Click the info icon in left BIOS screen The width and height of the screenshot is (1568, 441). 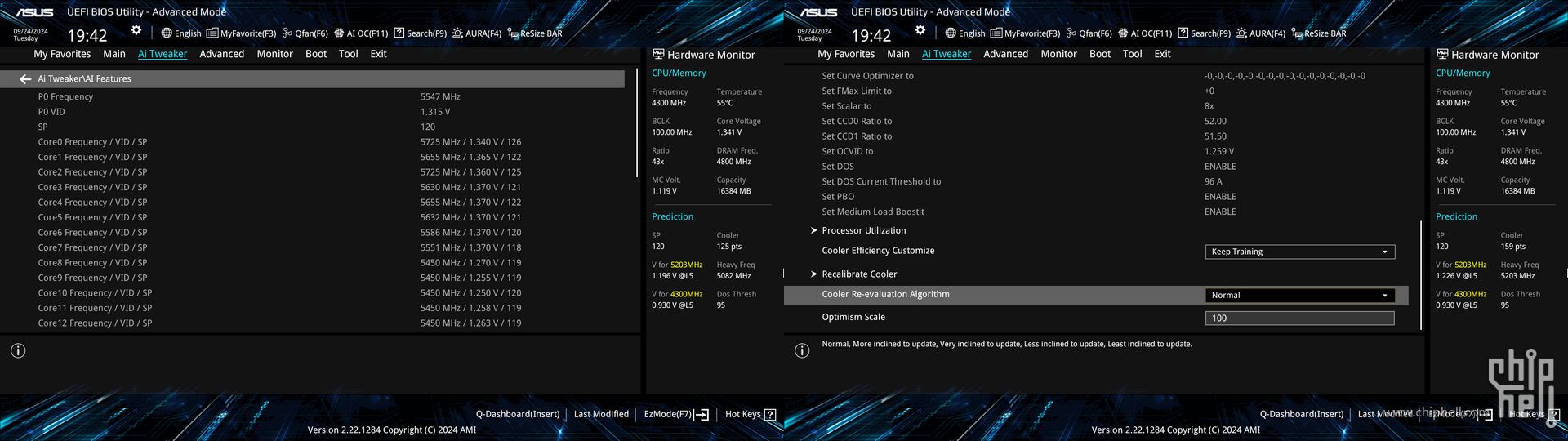click(x=18, y=350)
